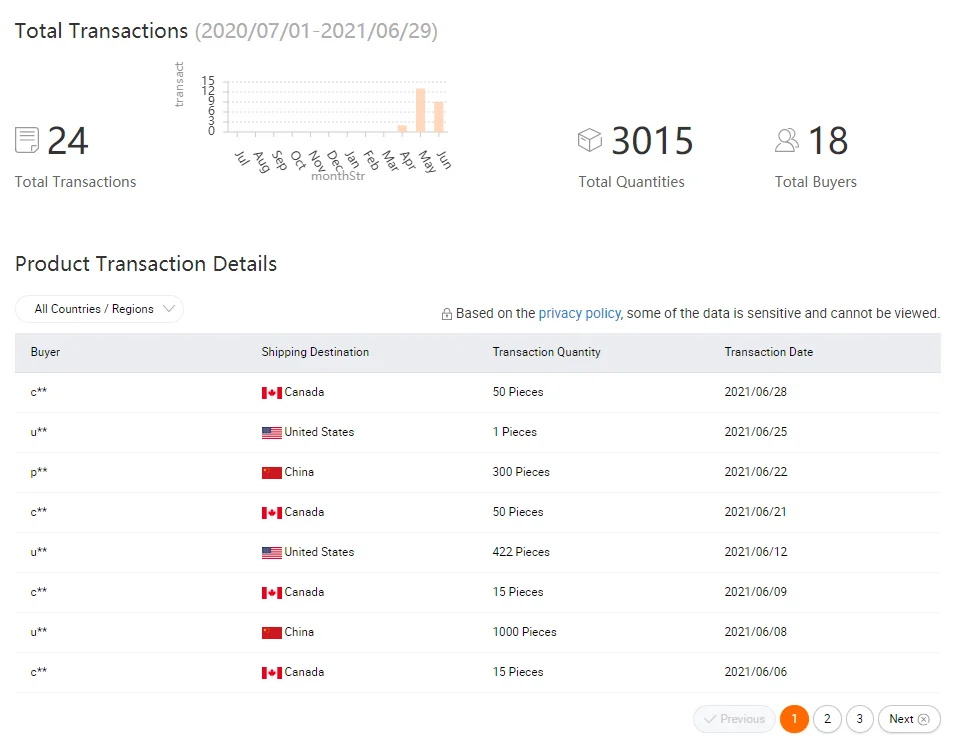Open the privacy policy link
Screen dimensions: 957x747
click(579, 313)
